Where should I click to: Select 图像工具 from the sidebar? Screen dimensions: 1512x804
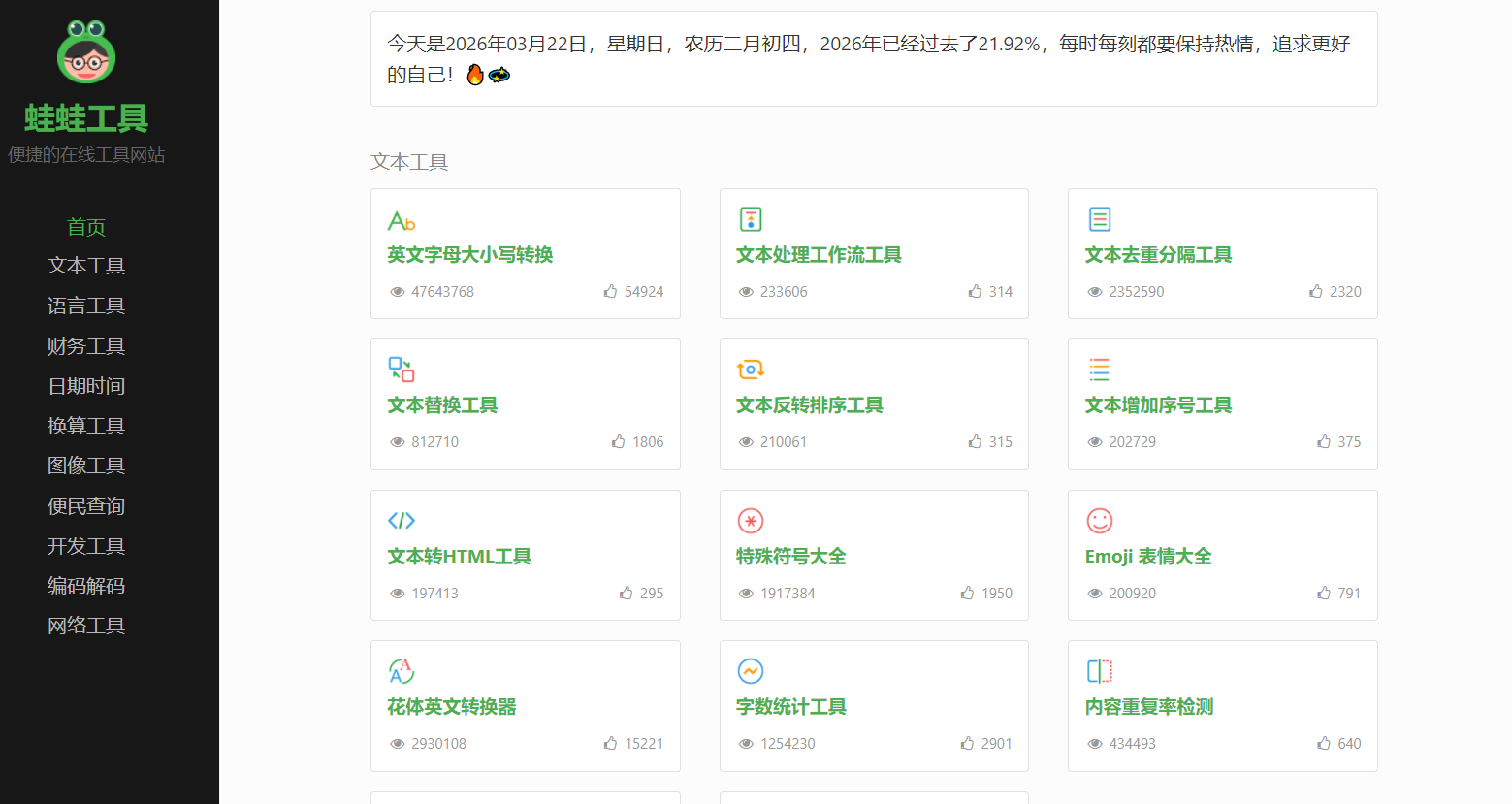coord(86,466)
